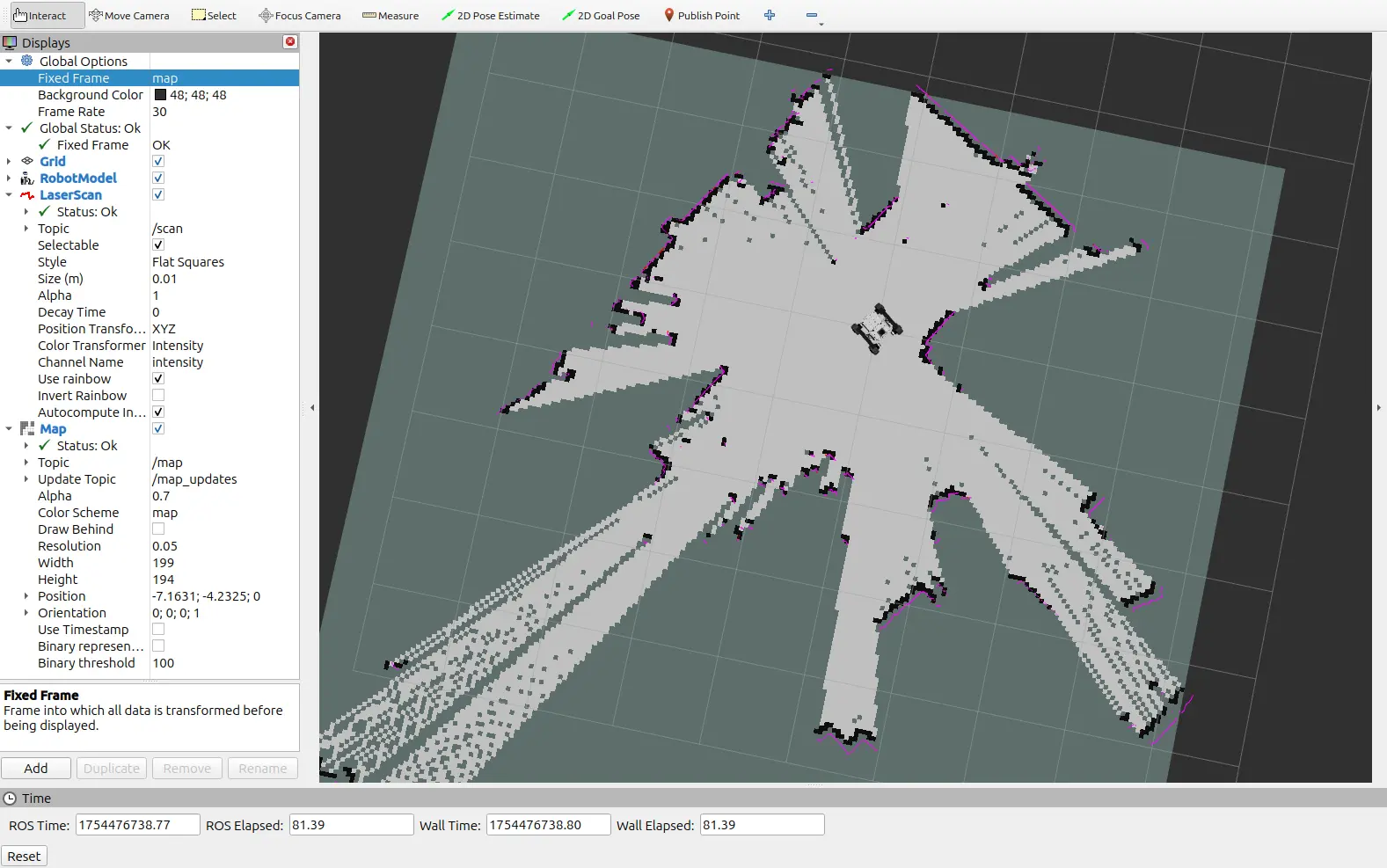Click the minus remove-tool icon in toolbar
Image resolution: width=1387 pixels, height=868 pixels.
click(811, 16)
